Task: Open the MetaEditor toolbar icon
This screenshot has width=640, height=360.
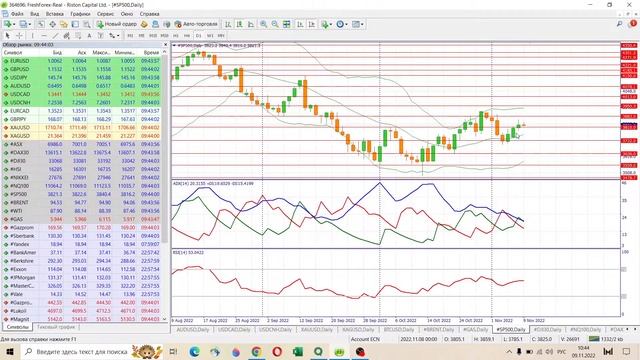Action: pos(144,24)
